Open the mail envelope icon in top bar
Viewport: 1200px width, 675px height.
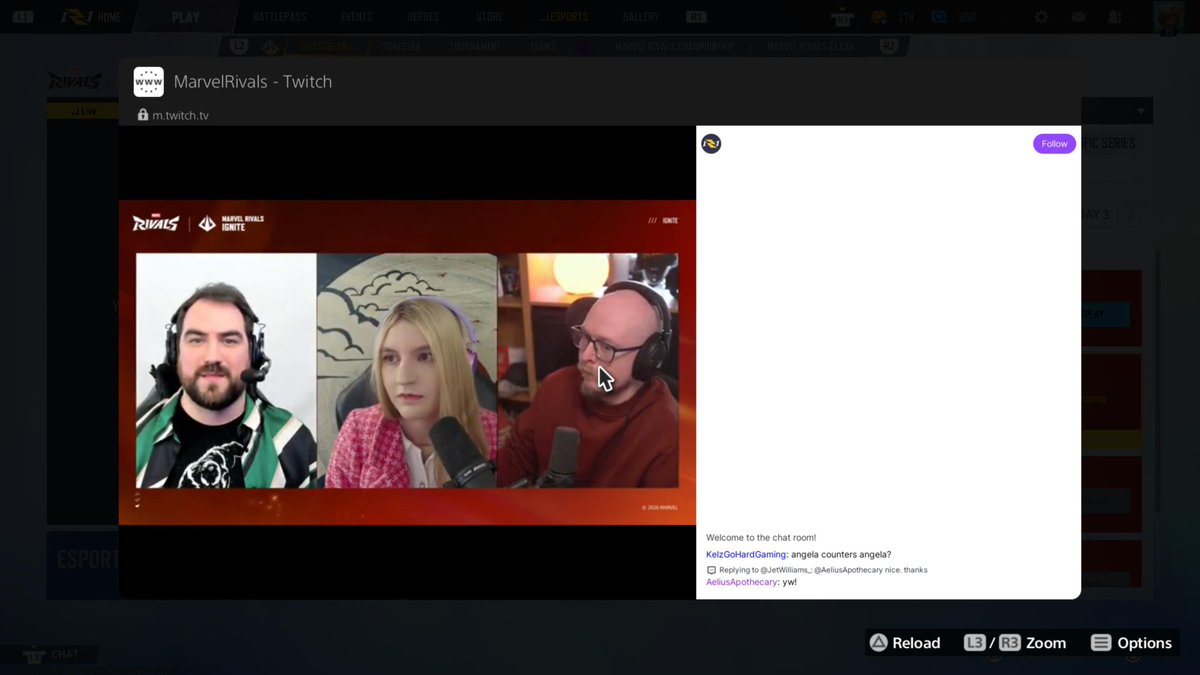pyautogui.click(x=1078, y=17)
